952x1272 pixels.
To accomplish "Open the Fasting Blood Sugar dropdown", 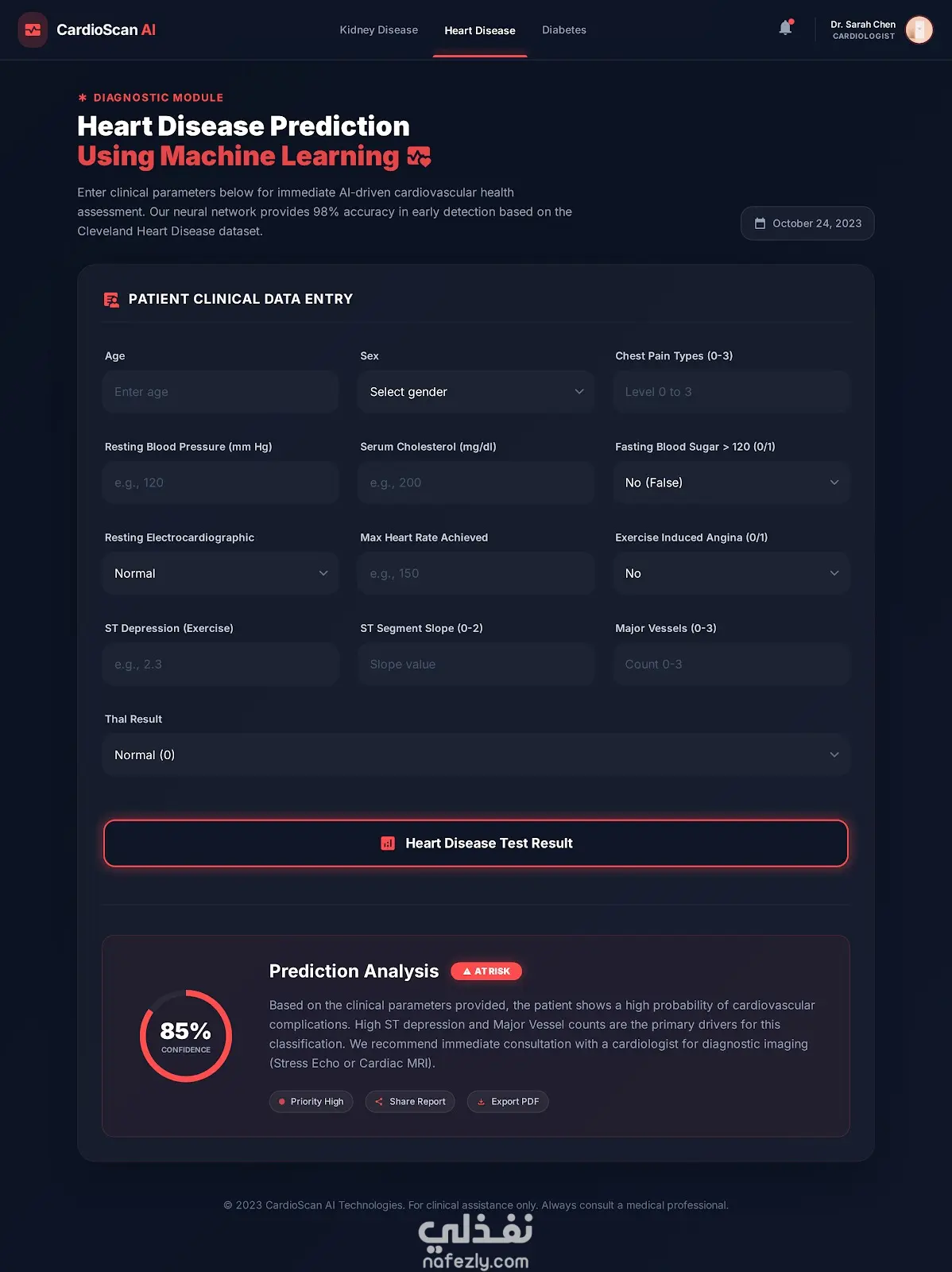I will coord(731,483).
